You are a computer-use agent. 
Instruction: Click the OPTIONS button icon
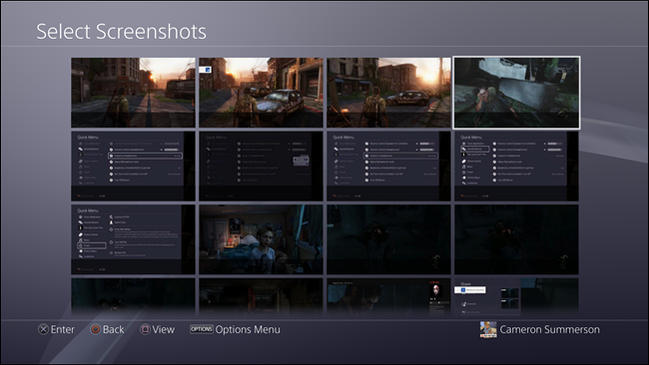[x=202, y=329]
